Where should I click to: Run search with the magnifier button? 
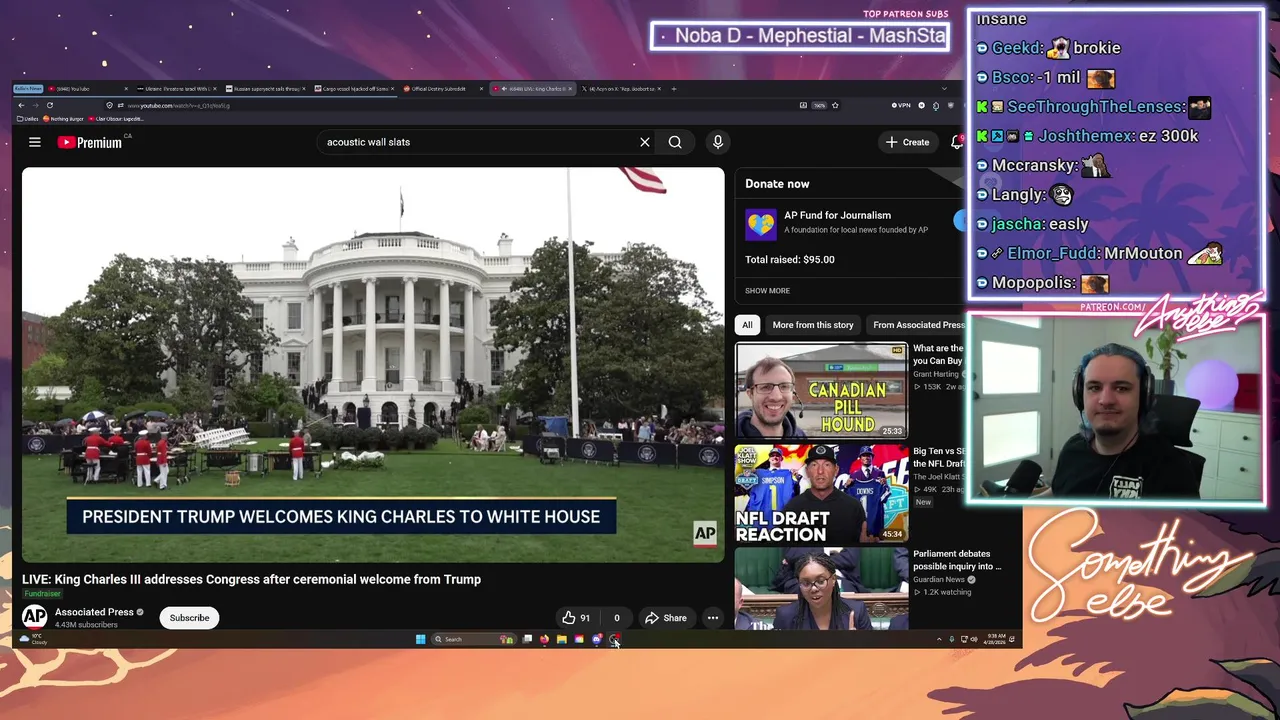[x=675, y=142]
